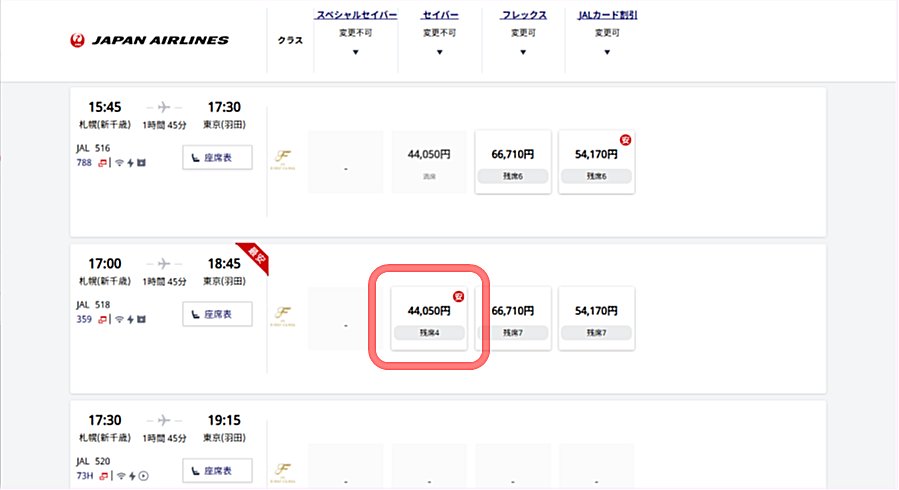Viewport: 899px width, 490px height.
Task: Click the power outlet icon for JAL 518
Action: click(130, 320)
